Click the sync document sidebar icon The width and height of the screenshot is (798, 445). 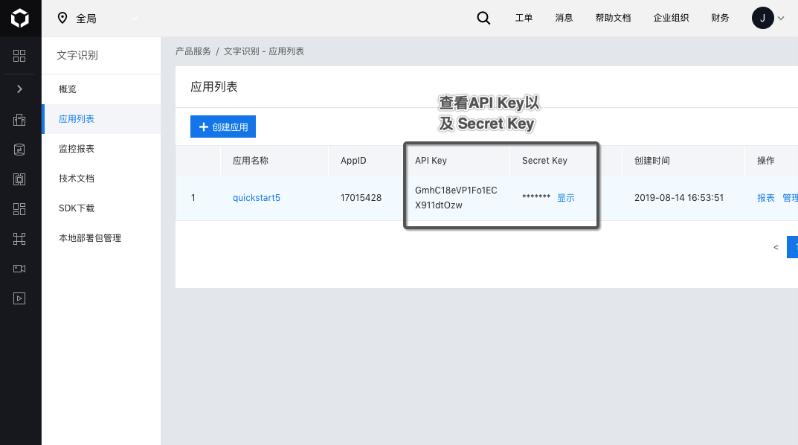(19, 150)
